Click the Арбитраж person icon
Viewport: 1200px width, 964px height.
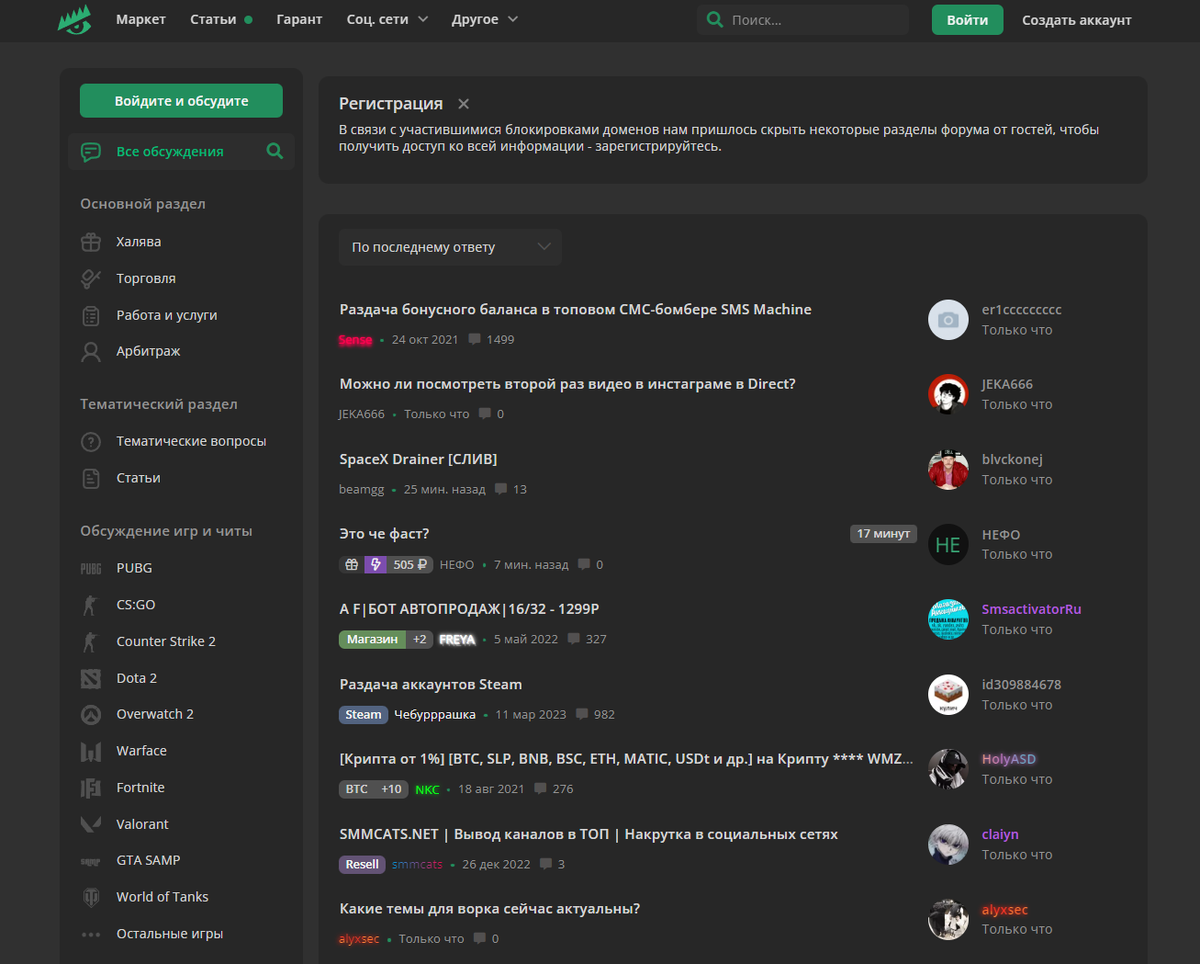coord(91,352)
